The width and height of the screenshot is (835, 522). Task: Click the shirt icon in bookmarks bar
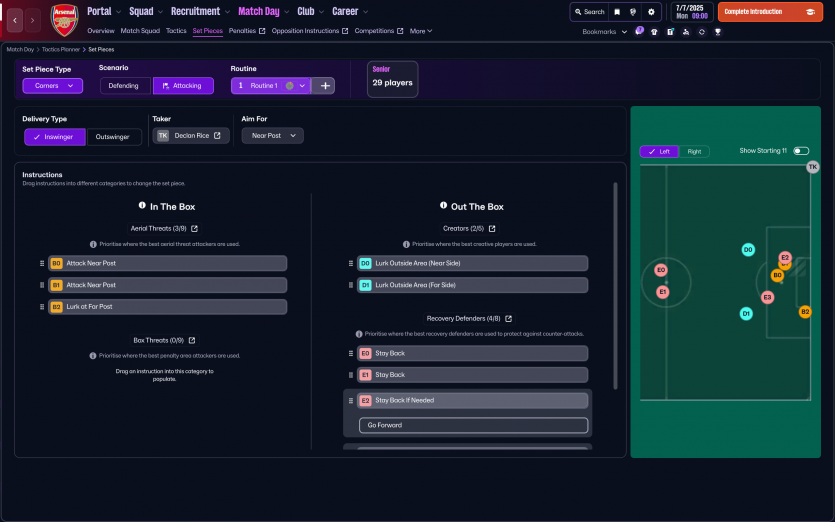point(654,31)
